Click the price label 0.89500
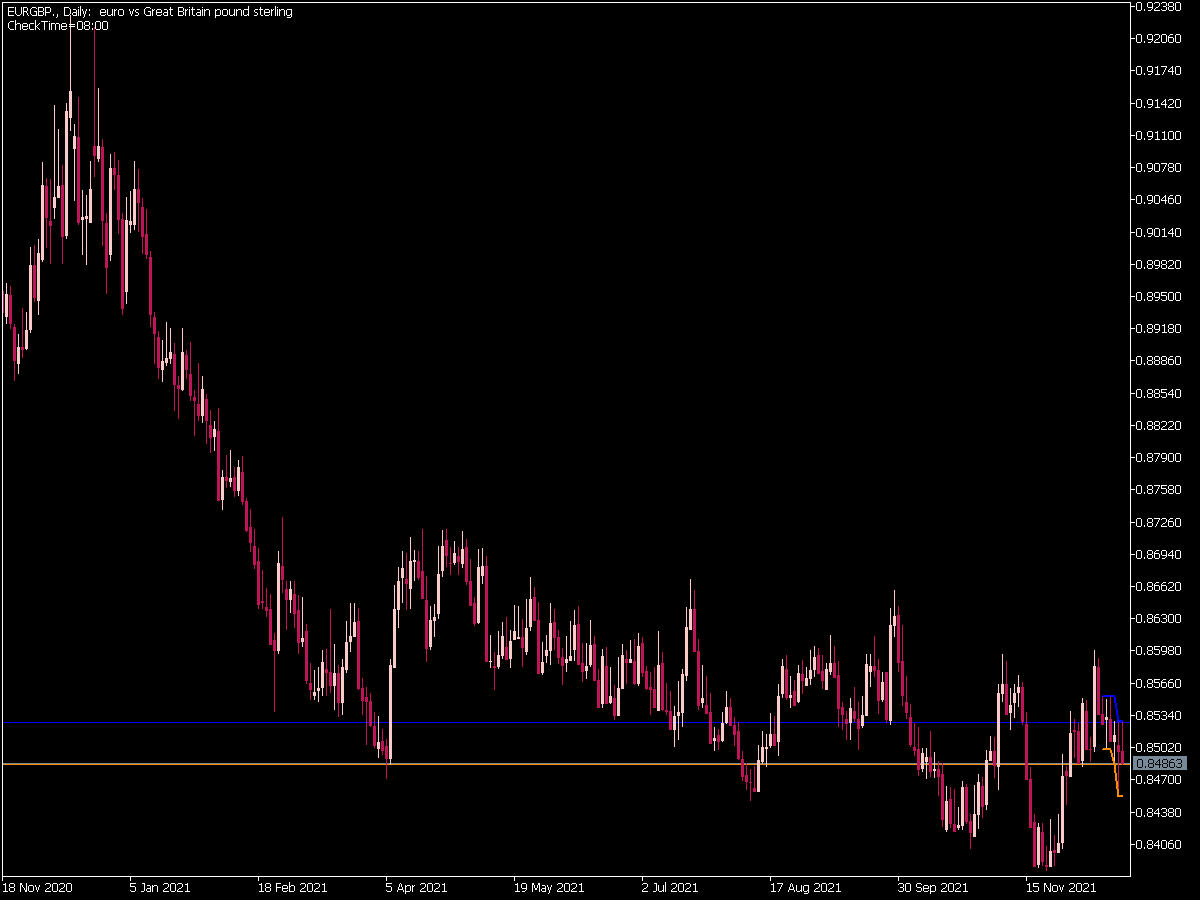This screenshot has height=900, width=1200. 1160,296
